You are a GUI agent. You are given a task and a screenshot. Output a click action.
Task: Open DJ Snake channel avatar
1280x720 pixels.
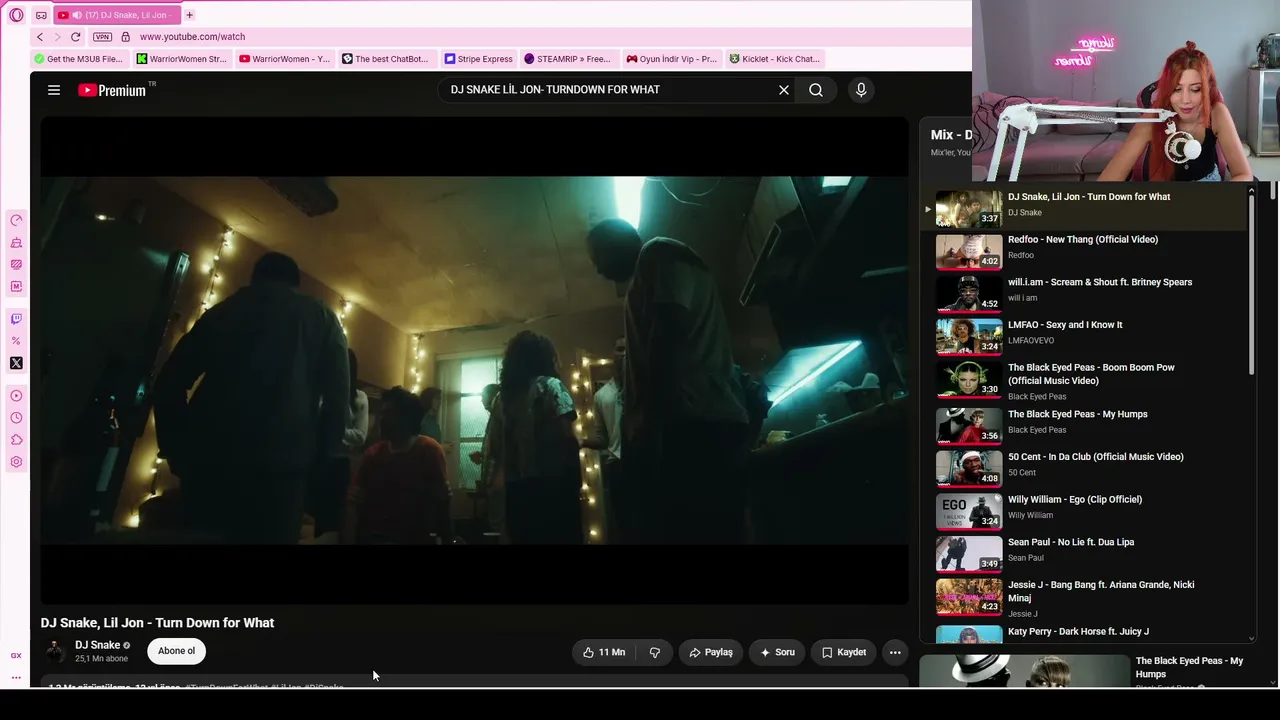click(55, 652)
